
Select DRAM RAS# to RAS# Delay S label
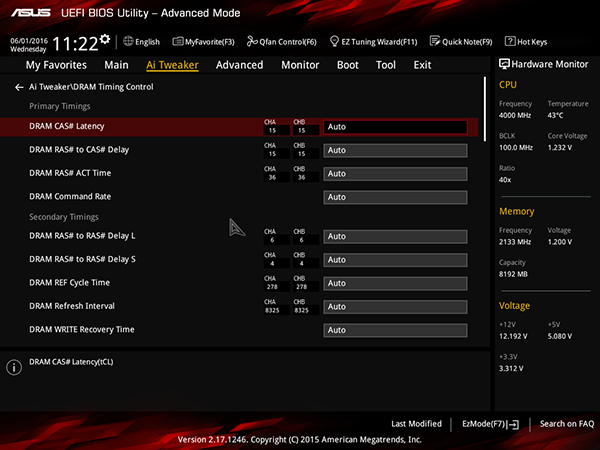point(82,259)
